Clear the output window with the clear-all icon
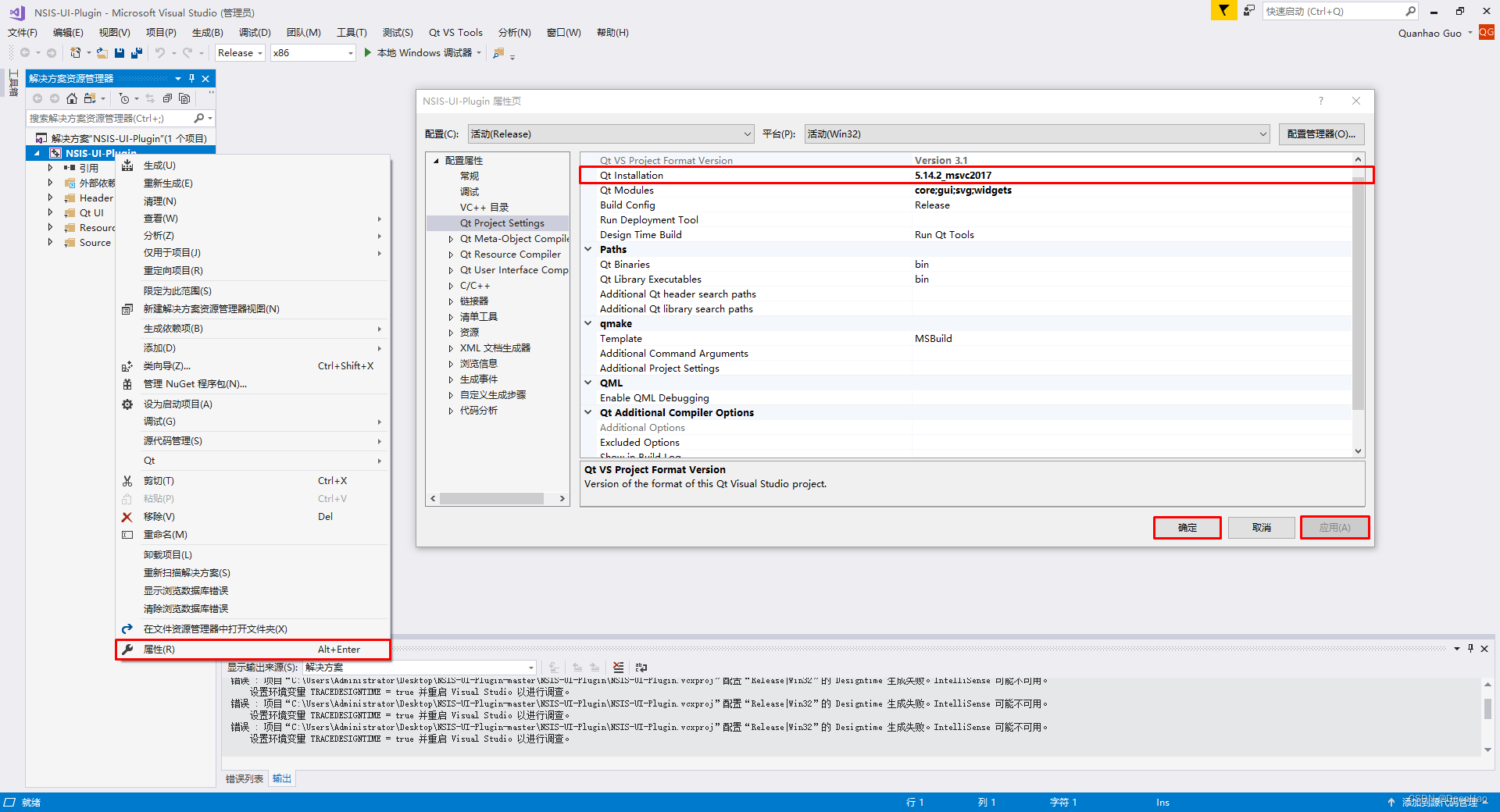The image size is (1500, 812). [x=618, y=668]
